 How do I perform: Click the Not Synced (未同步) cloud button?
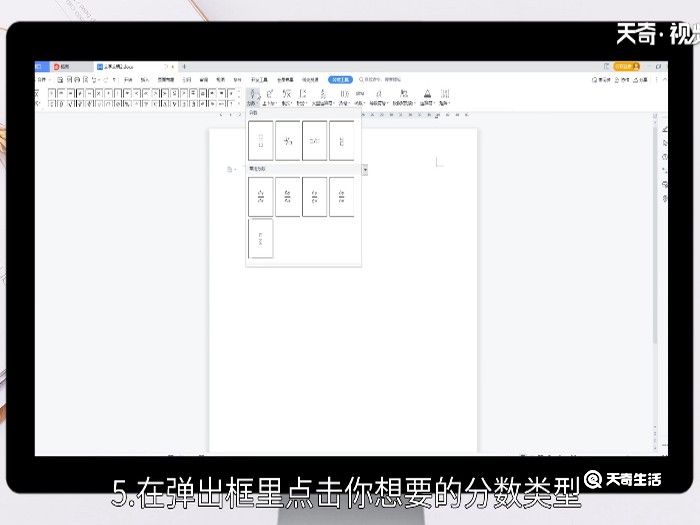[x=601, y=79]
